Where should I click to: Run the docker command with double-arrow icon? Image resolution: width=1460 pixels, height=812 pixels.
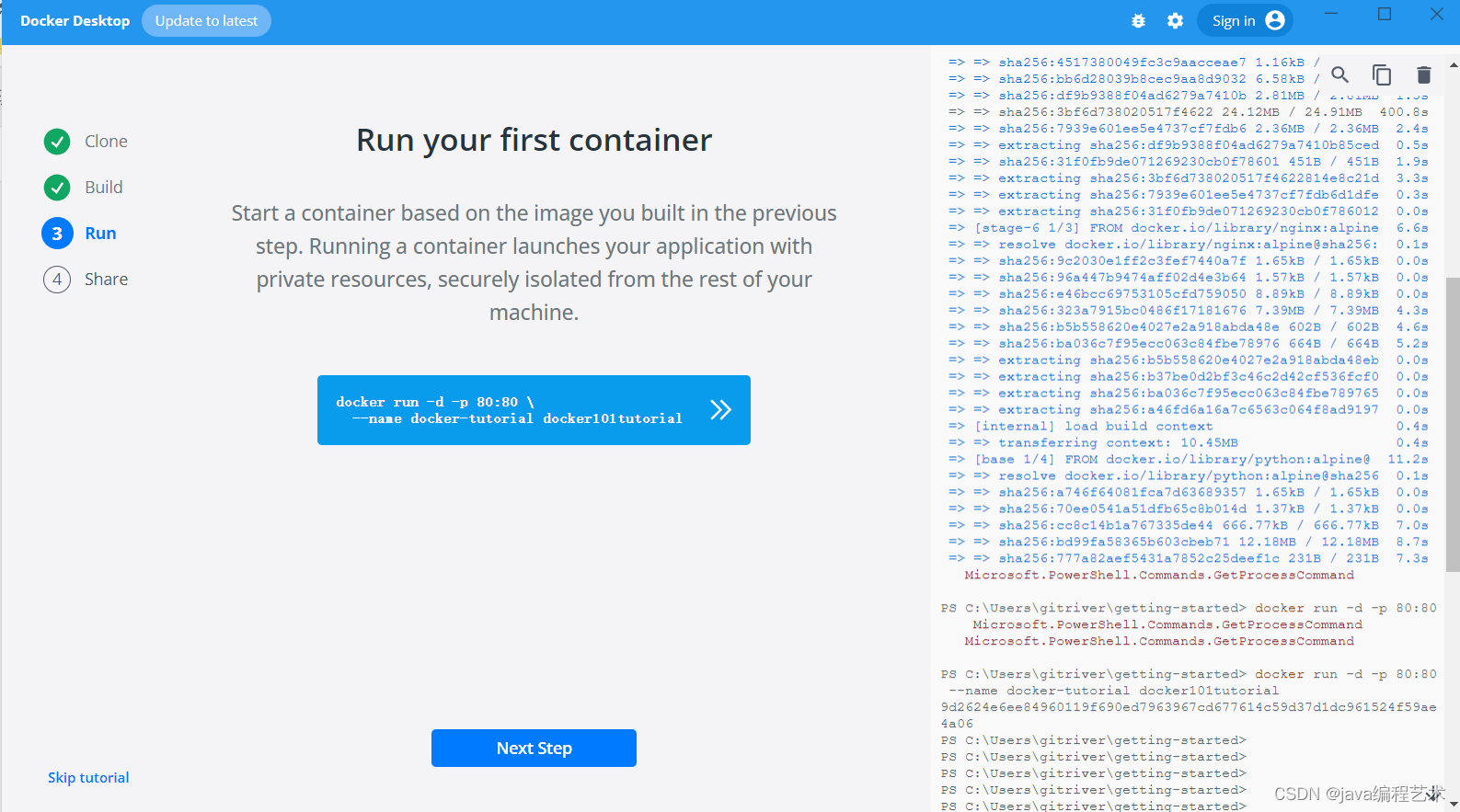tap(720, 409)
